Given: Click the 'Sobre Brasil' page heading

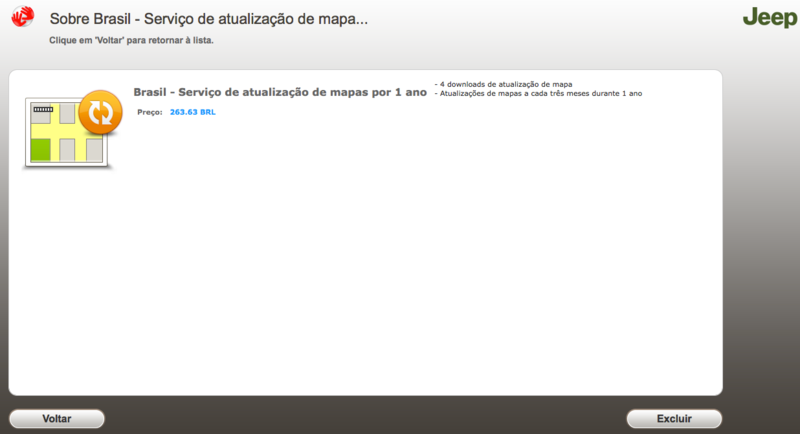Looking at the screenshot, I should 209,19.
